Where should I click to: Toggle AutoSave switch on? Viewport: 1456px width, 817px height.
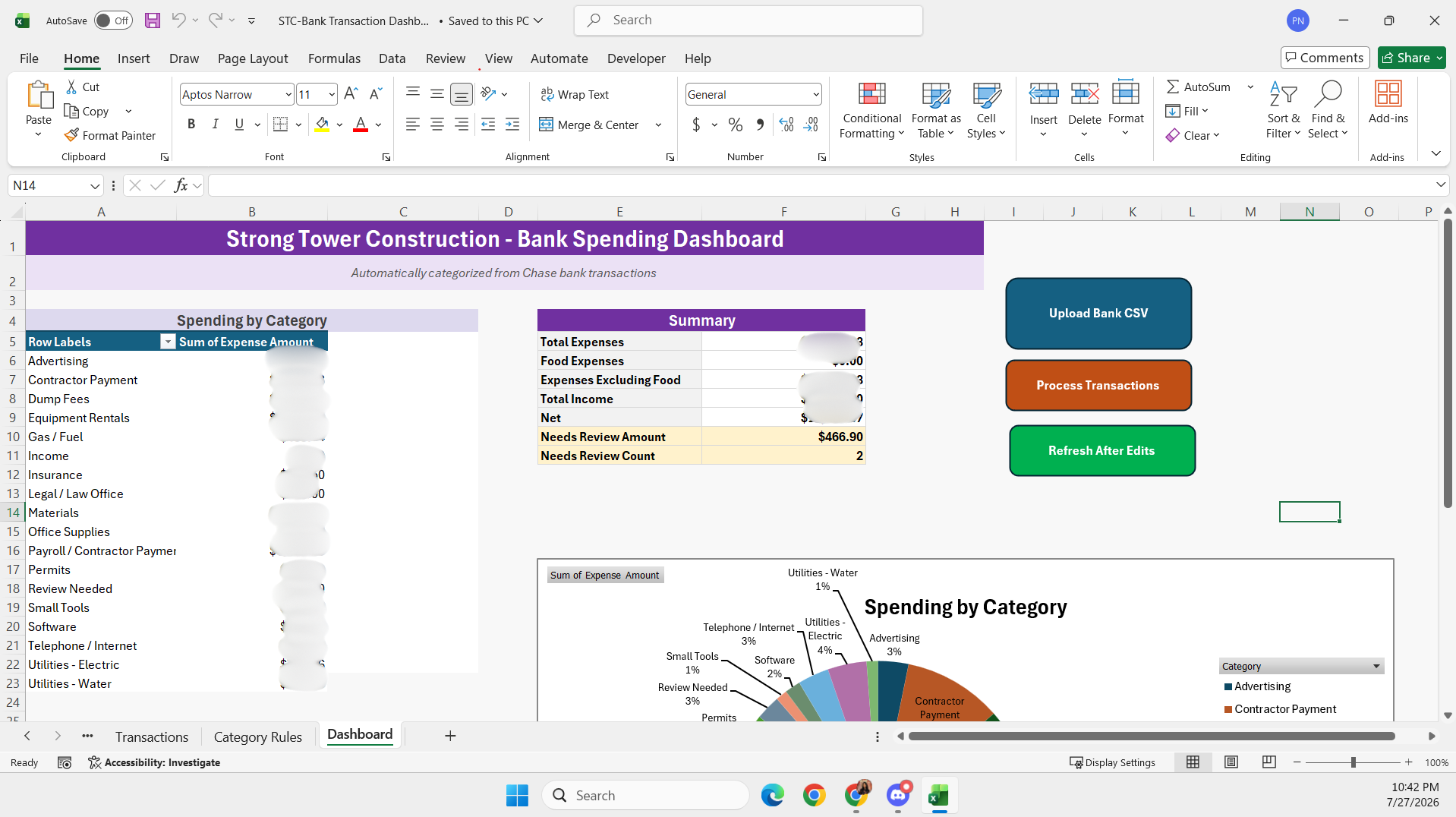point(113,21)
